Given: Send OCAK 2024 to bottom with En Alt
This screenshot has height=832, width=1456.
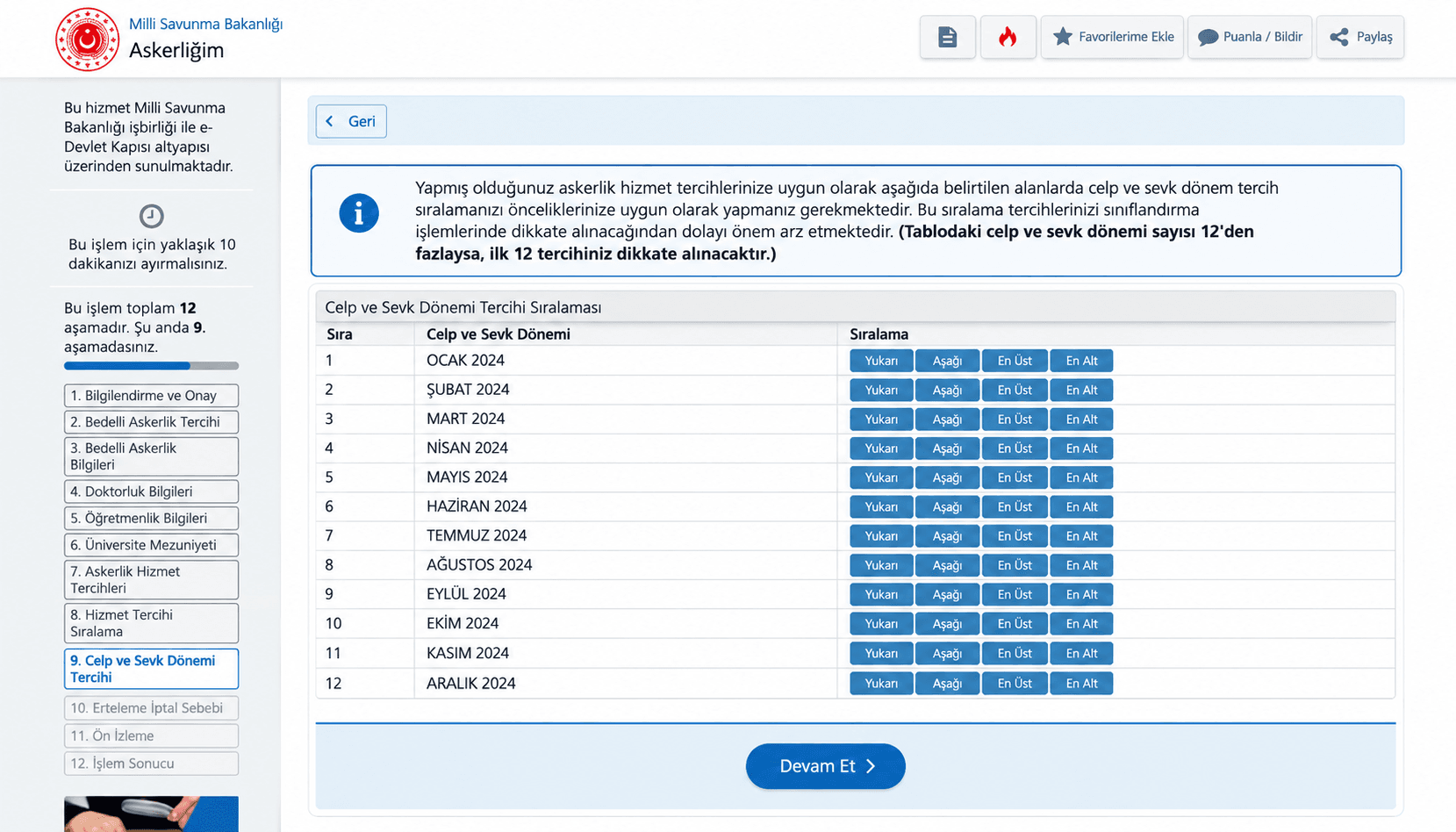Looking at the screenshot, I should coord(1081,361).
